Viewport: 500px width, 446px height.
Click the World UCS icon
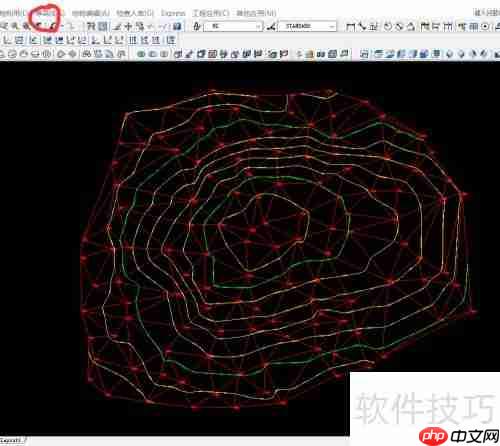coord(48,40)
